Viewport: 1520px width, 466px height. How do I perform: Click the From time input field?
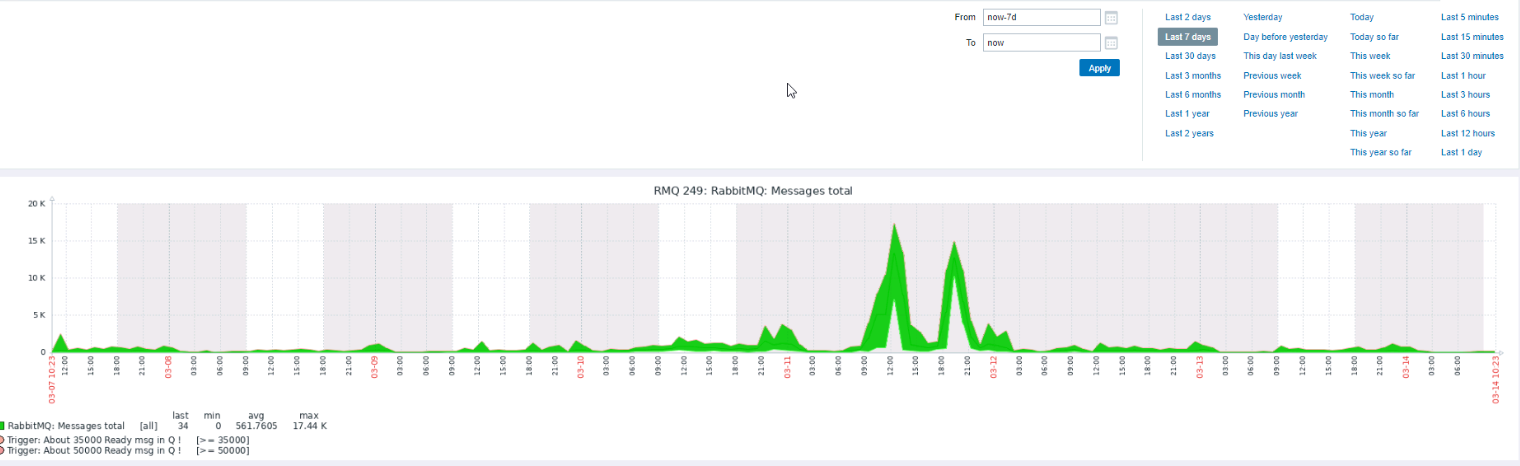coord(1042,17)
